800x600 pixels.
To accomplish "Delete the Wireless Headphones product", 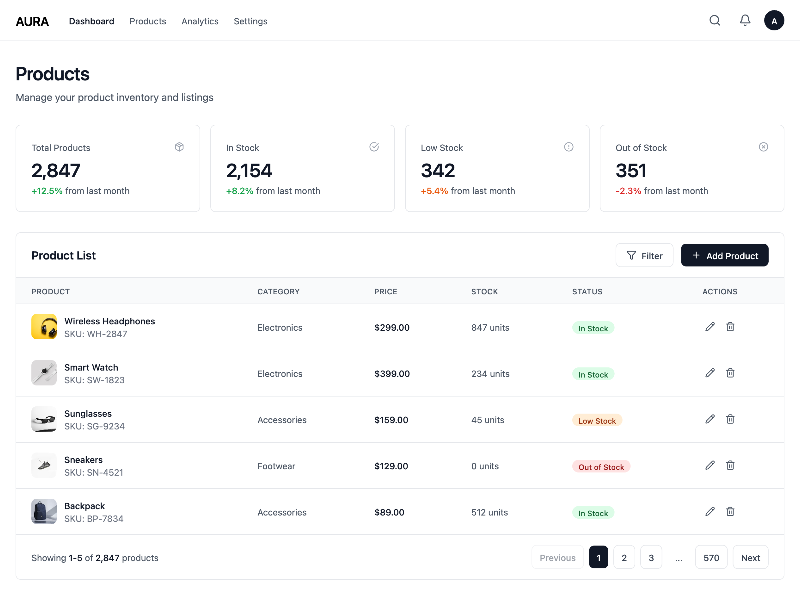I will click(730, 327).
